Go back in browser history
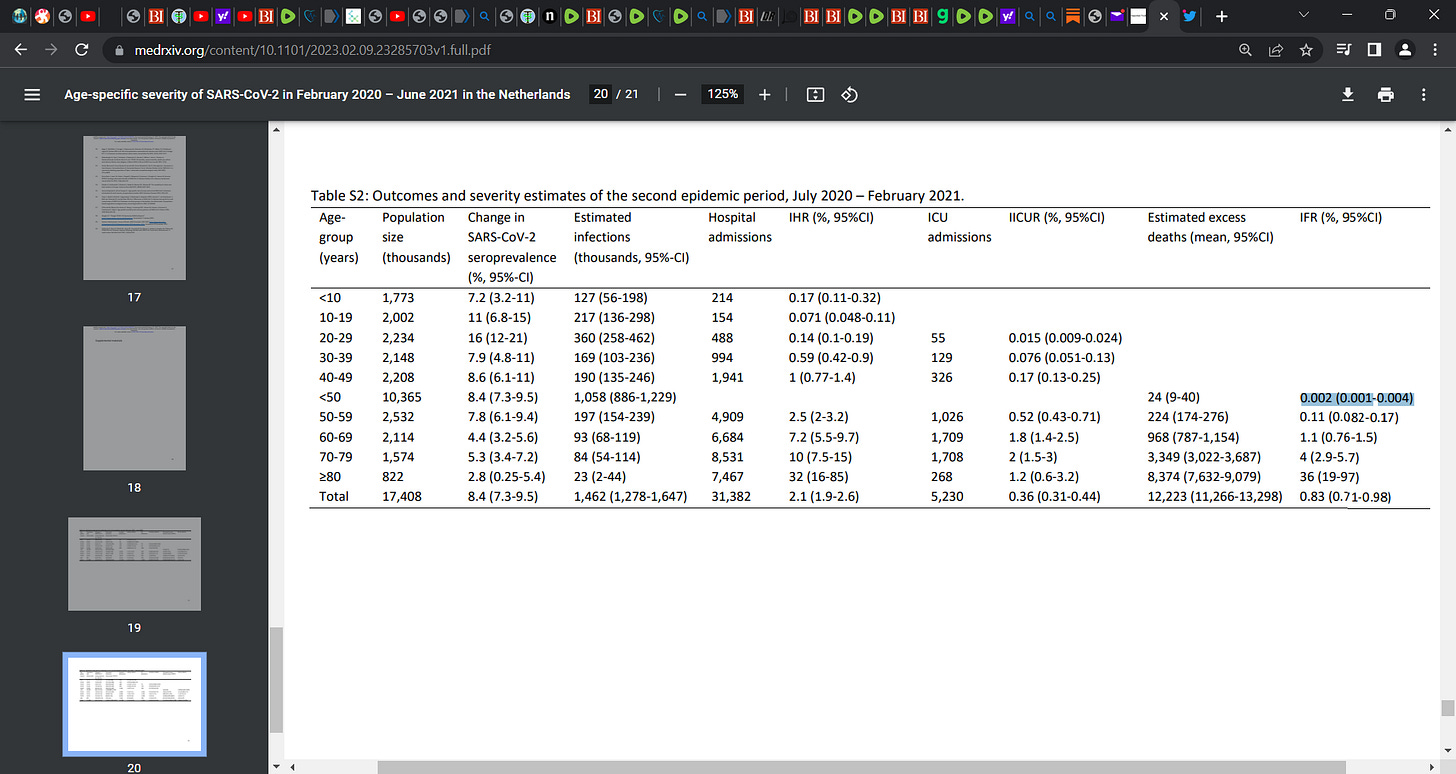The image size is (1456, 774). 21,49
